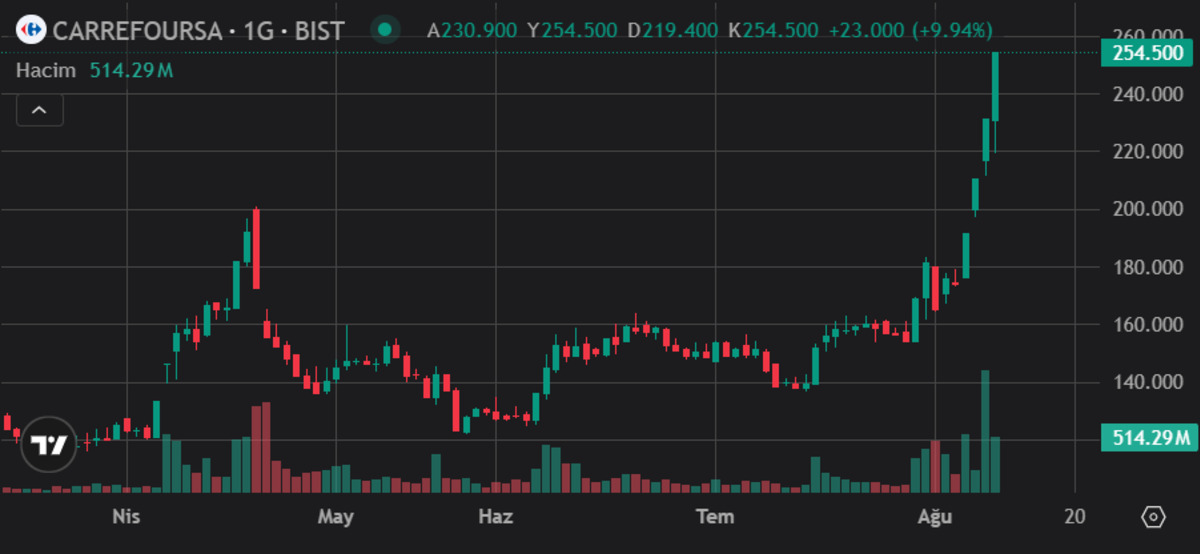This screenshot has height=554, width=1200.
Task: Click the volume value 514.29 M in legend
Action: pos(131,70)
